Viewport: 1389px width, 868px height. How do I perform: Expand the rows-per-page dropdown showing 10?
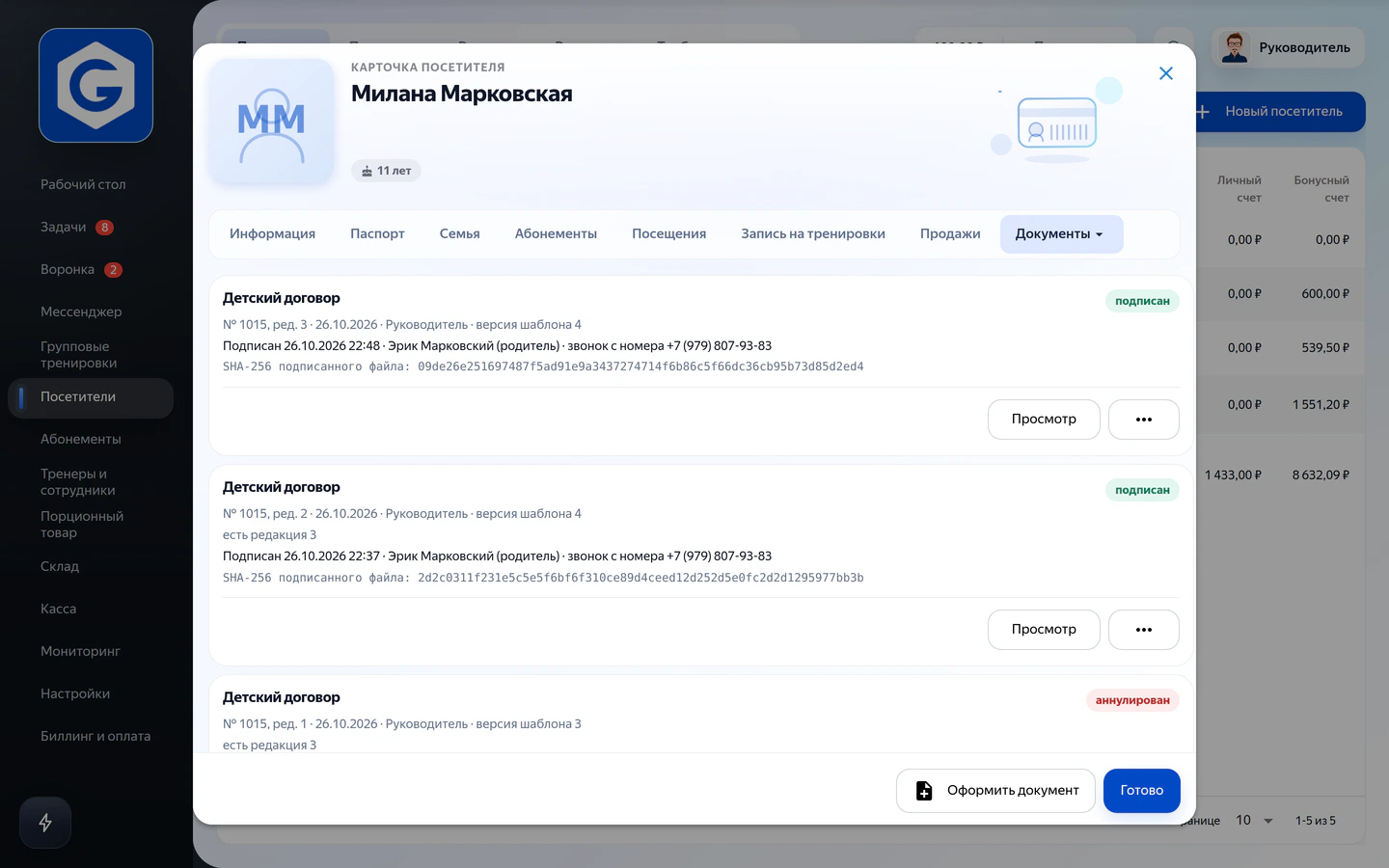click(1254, 821)
